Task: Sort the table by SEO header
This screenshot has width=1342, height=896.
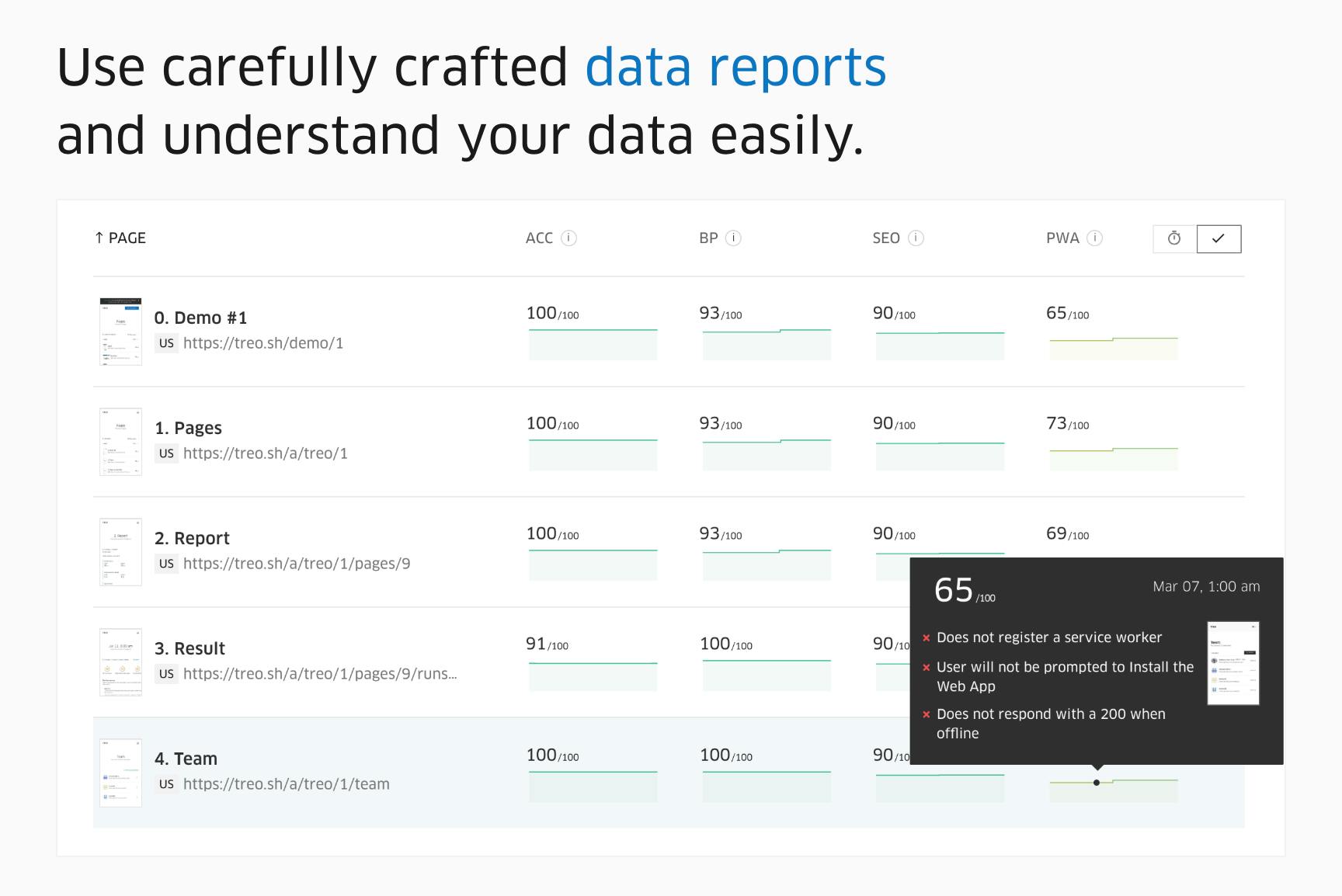Action: click(886, 238)
